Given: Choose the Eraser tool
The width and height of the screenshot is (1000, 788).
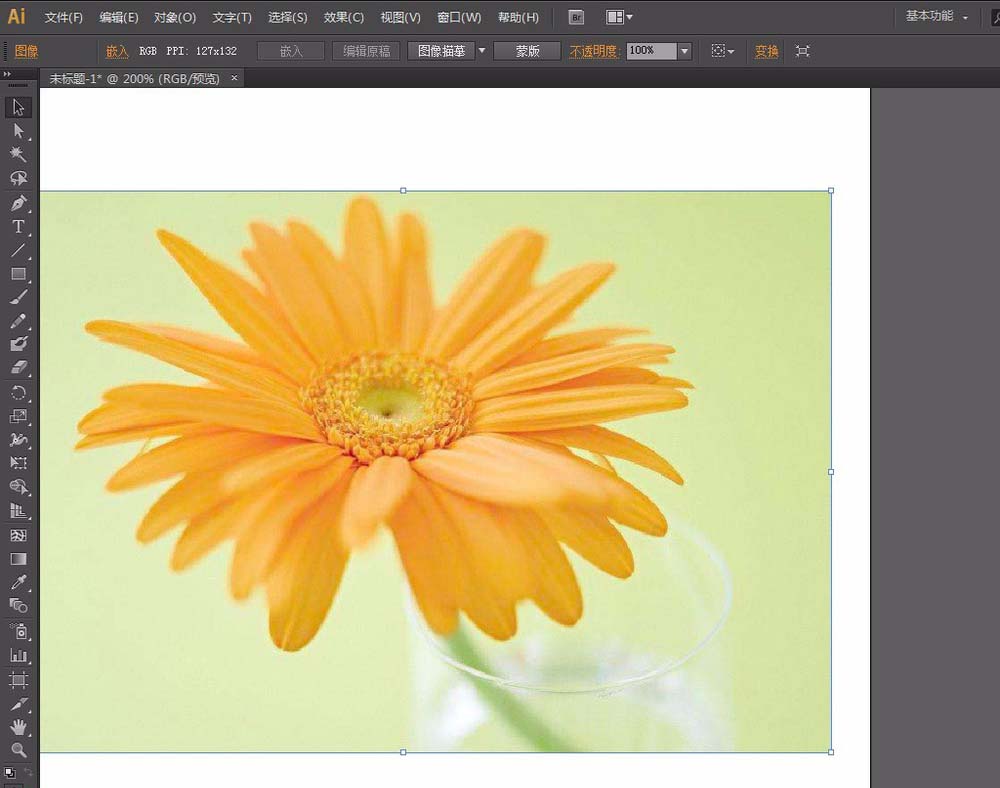Looking at the screenshot, I should click(x=18, y=367).
